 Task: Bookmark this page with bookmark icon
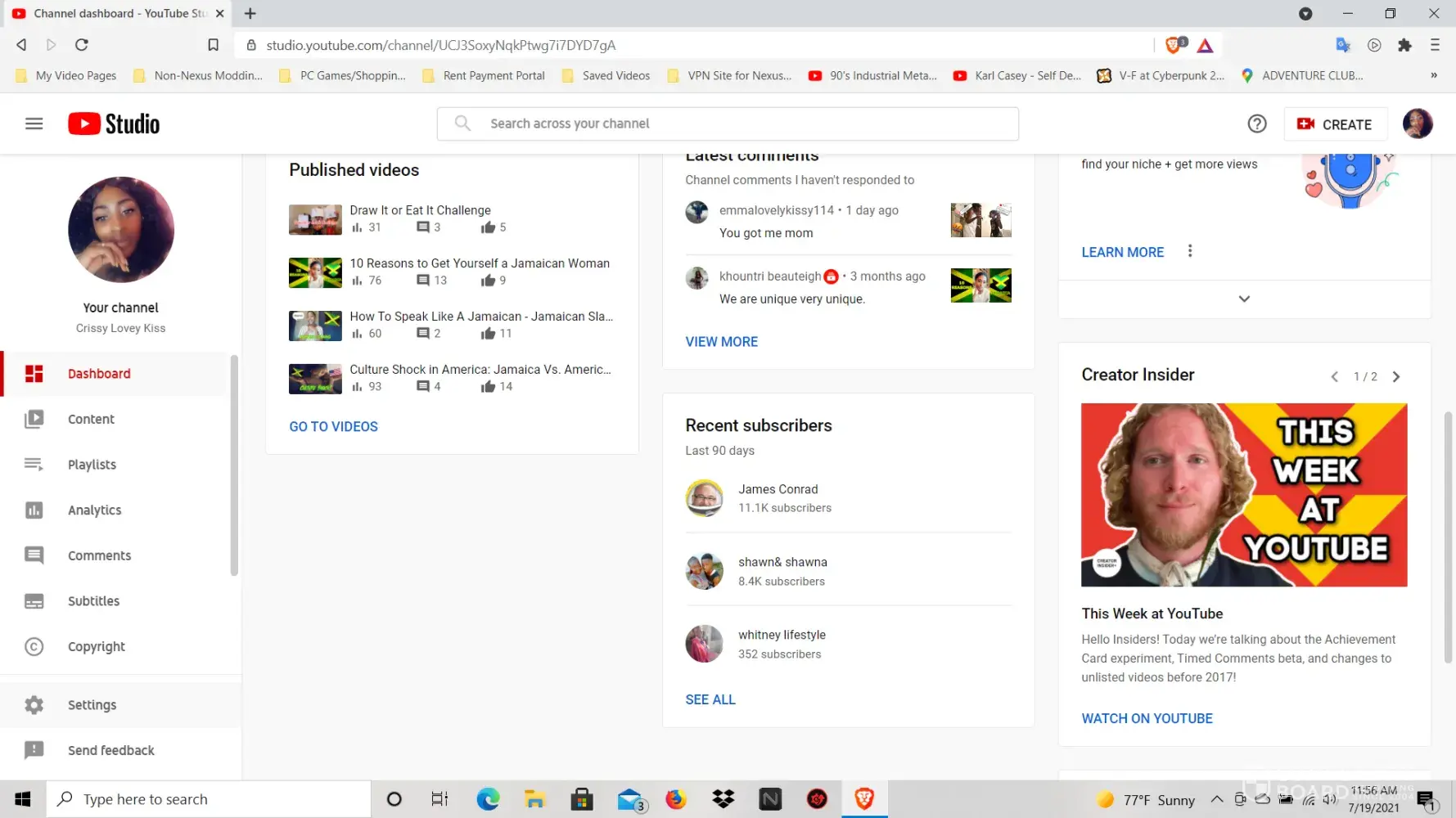pyautogui.click(x=213, y=45)
